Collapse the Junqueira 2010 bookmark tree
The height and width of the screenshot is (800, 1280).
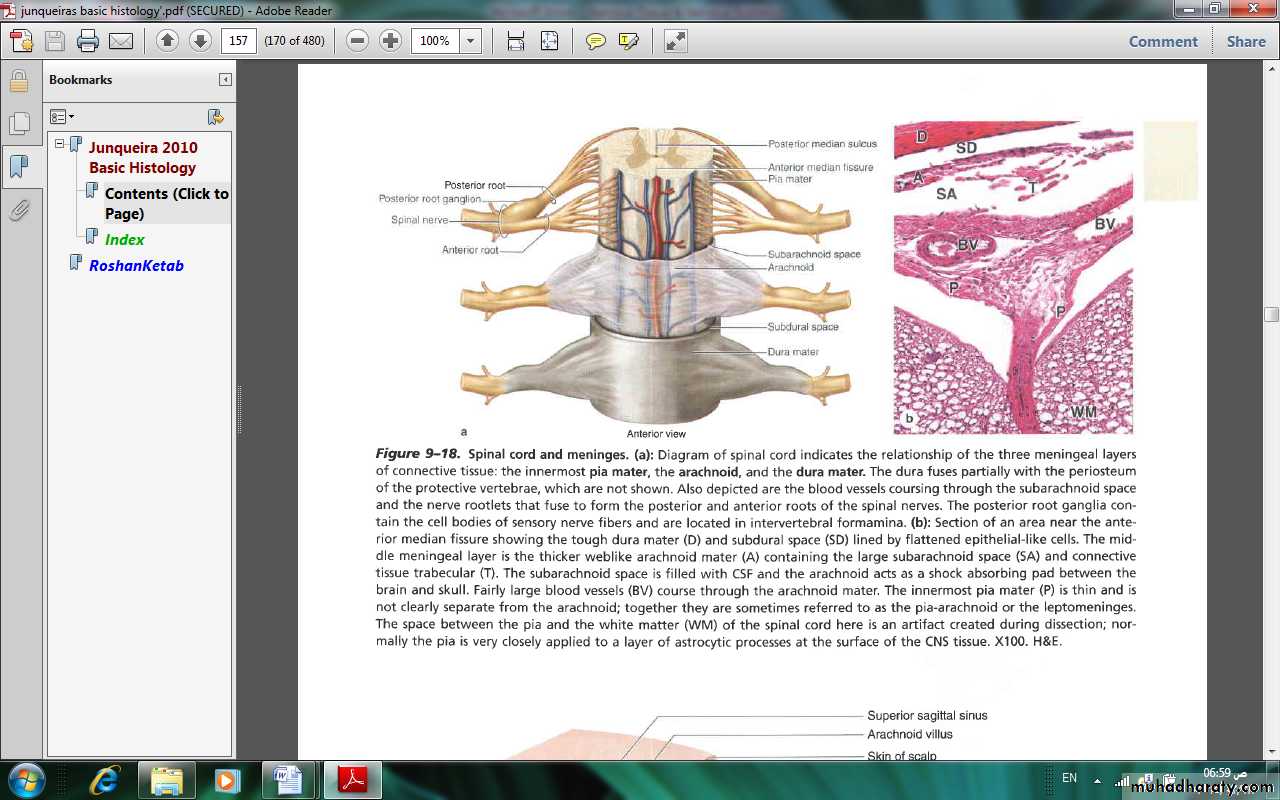tap(60, 144)
